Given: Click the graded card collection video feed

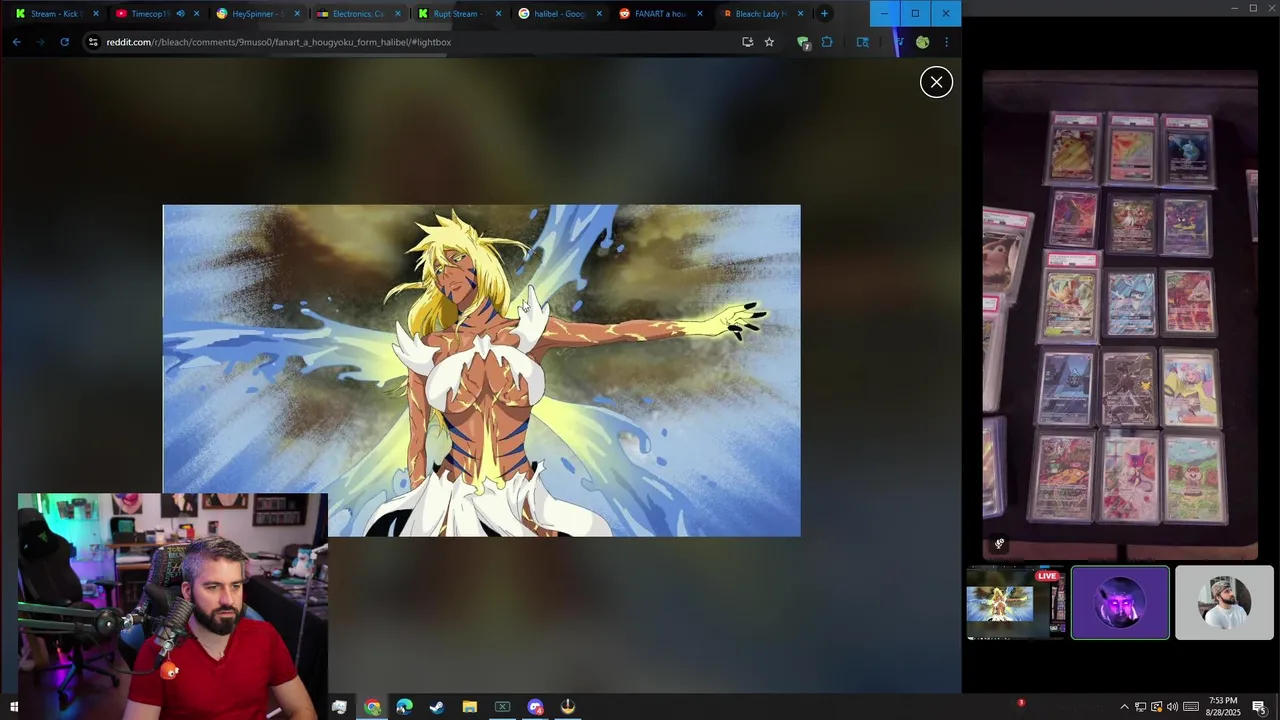Looking at the screenshot, I should [x=1120, y=315].
